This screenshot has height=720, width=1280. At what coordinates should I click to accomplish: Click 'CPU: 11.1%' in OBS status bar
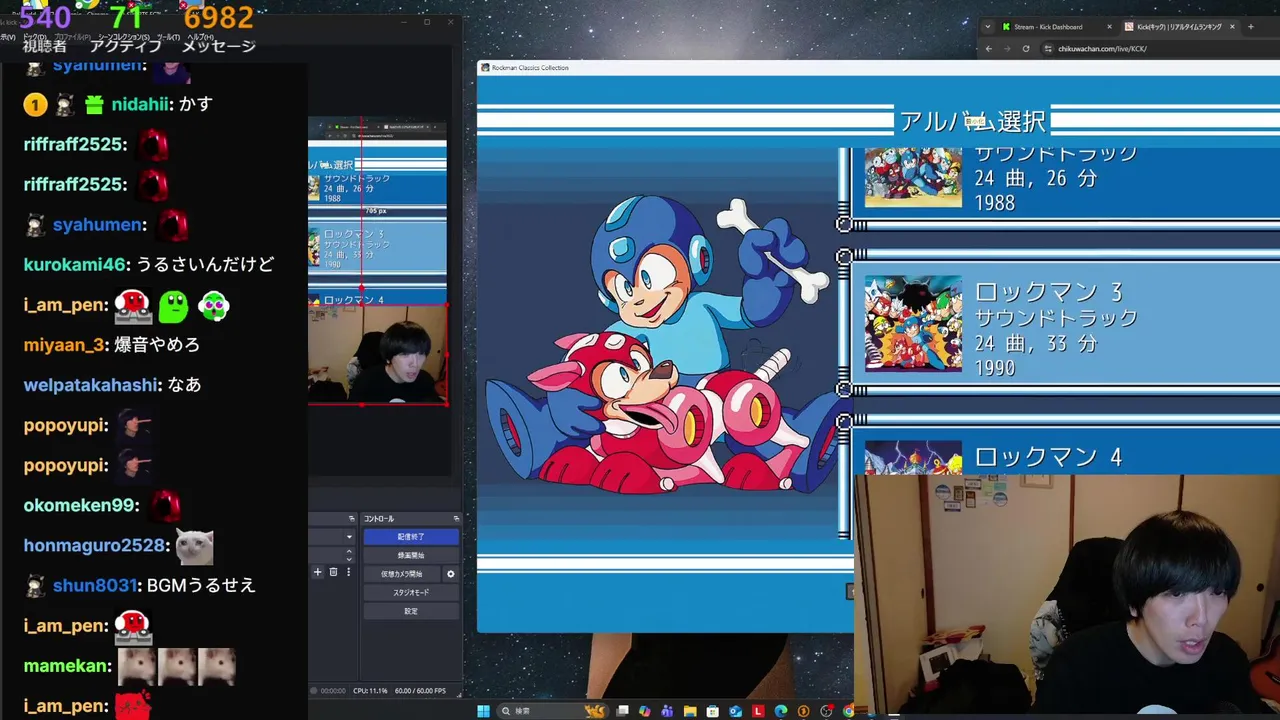[x=370, y=691]
